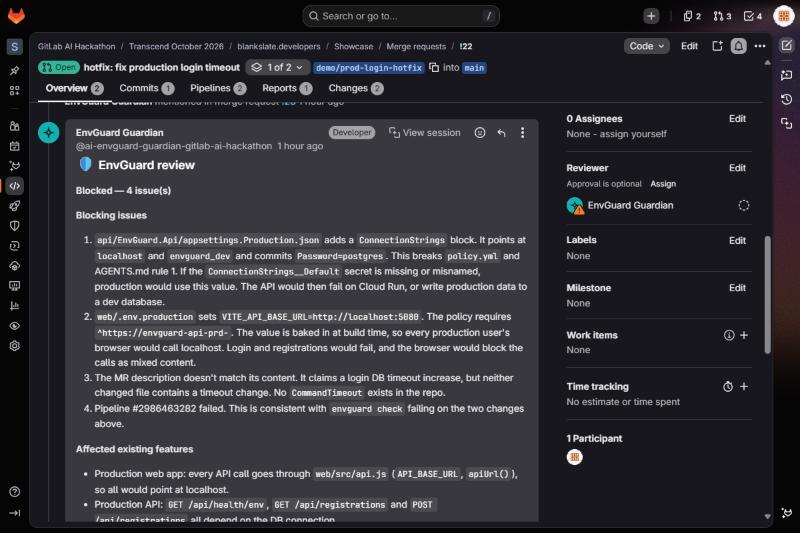The width and height of the screenshot is (800, 533).
Task: Edit the Milestone section
Action: [x=737, y=288]
